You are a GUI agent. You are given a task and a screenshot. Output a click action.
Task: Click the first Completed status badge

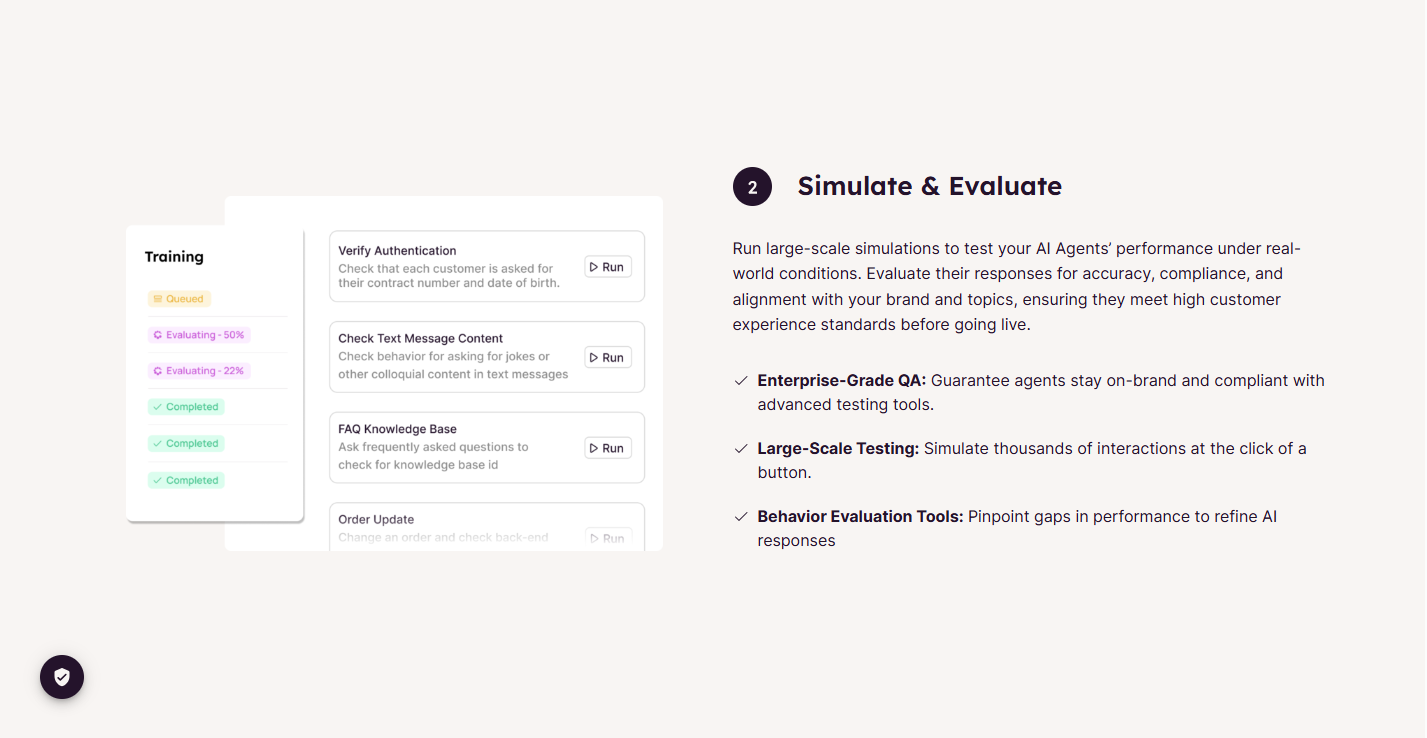pyautogui.click(x=186, y=407)
